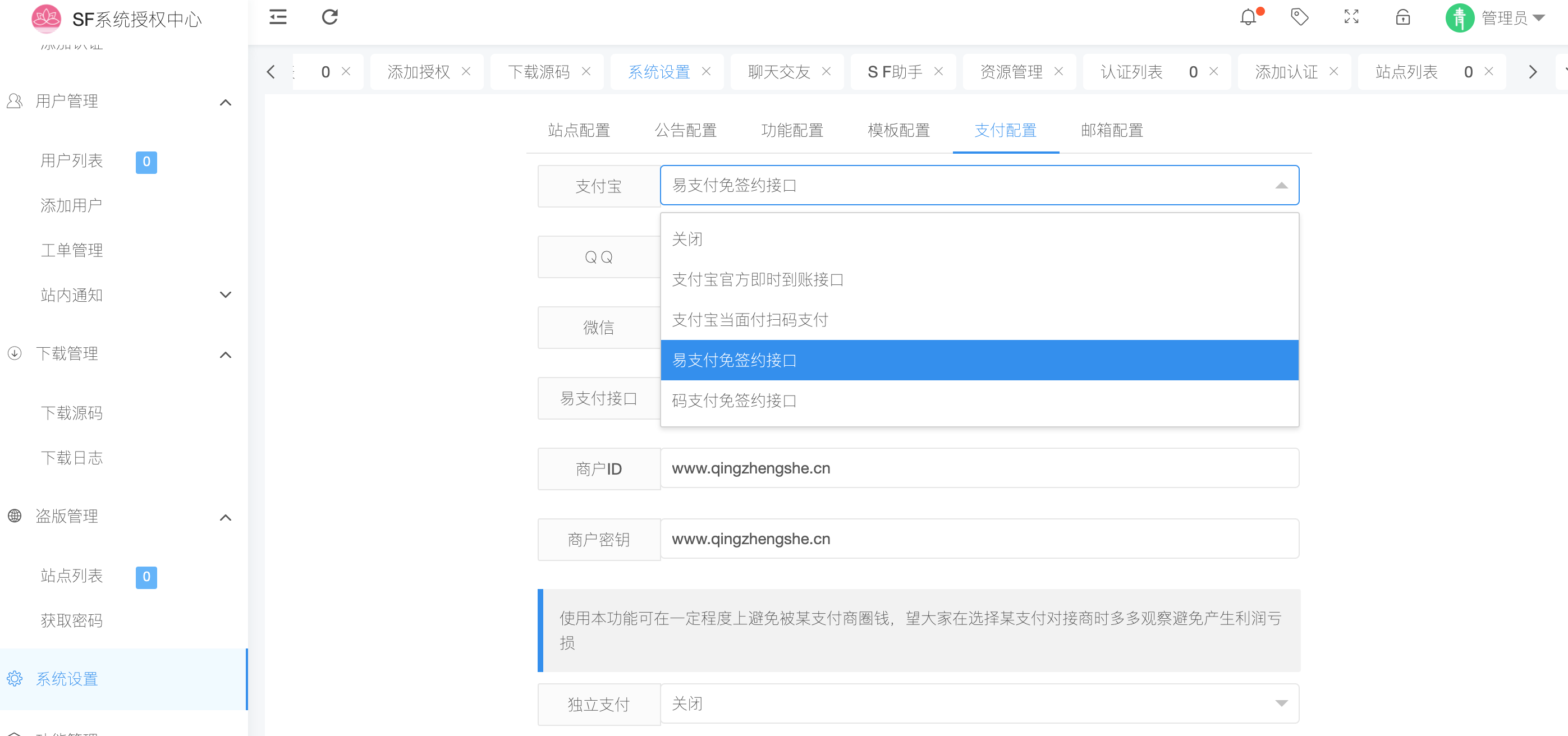Image resolution: width=1568 pixels, height=736 pixels.
Task: Click the SF lotus logo
Action: 46,19
